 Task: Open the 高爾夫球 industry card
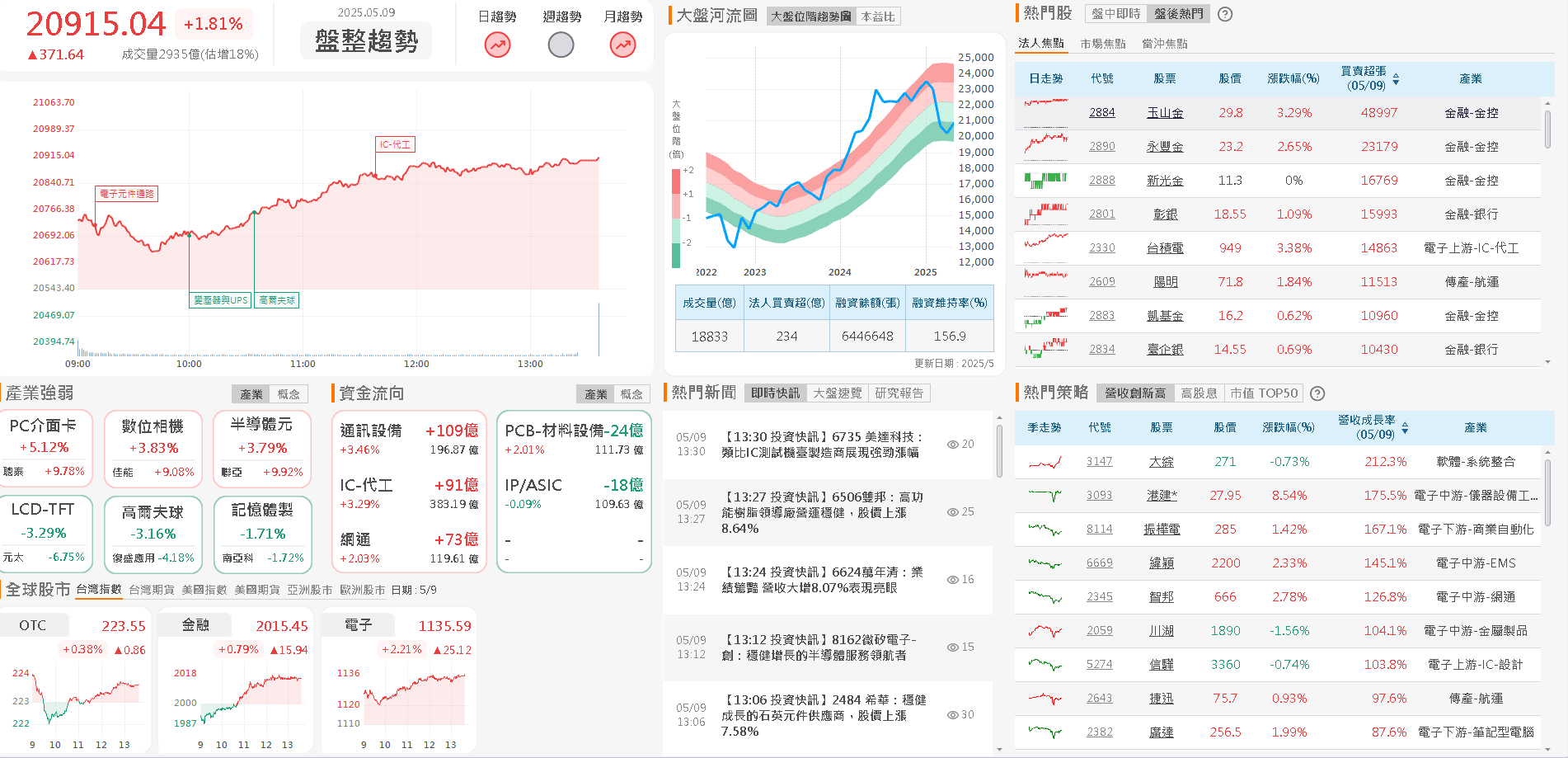153,534
